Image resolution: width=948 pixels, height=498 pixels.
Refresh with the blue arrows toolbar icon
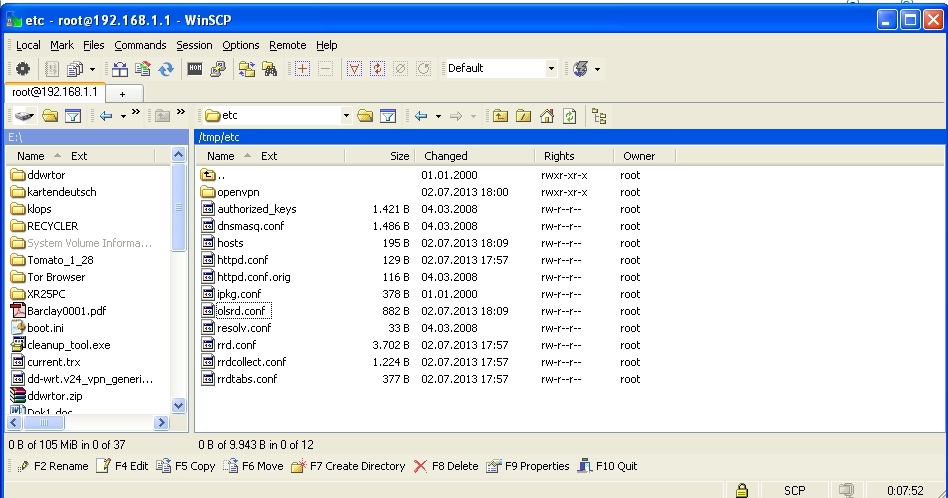(x=166, y=69)
